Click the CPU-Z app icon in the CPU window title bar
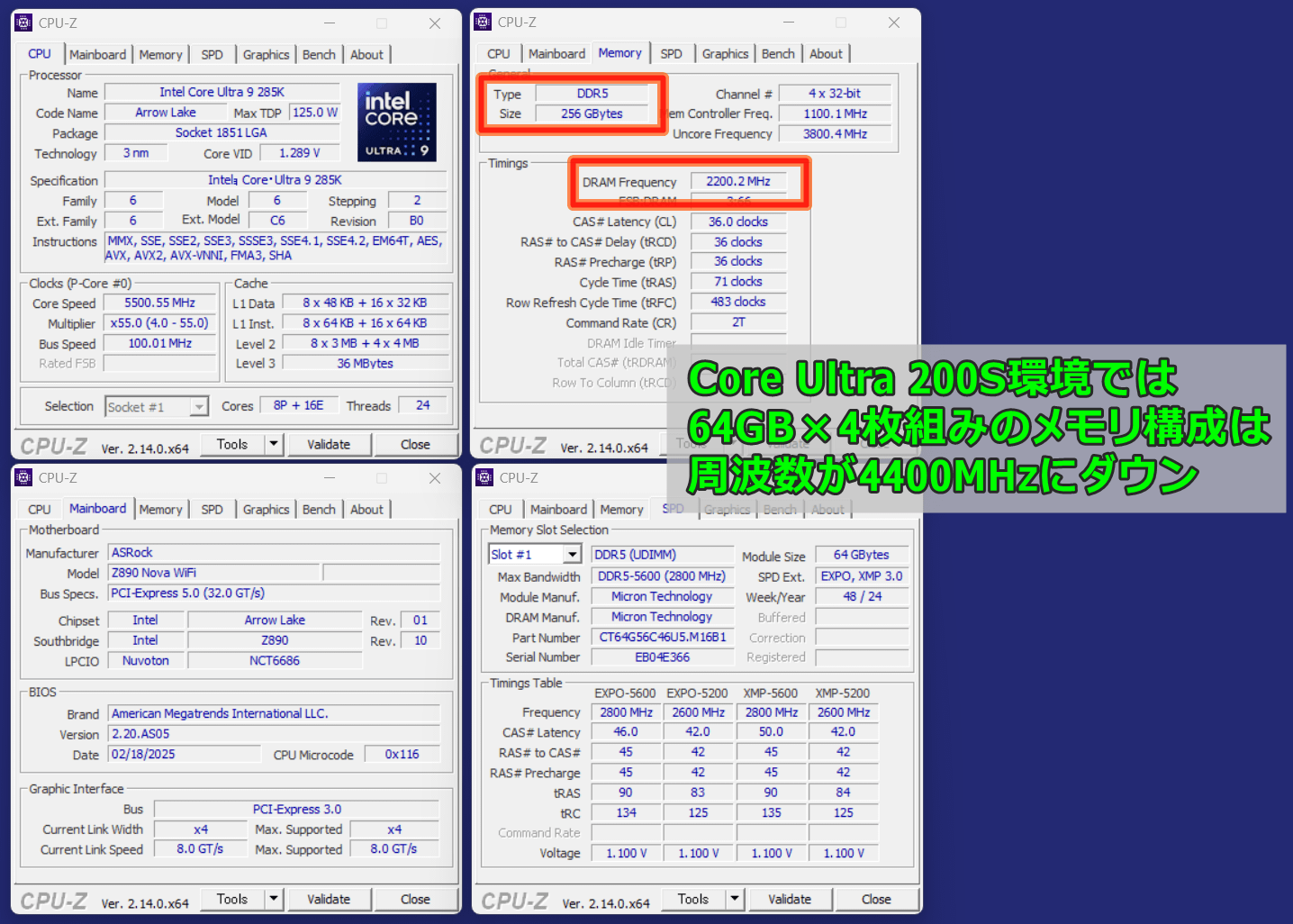This screenshot has height=924, width=1293. point(24,23)
